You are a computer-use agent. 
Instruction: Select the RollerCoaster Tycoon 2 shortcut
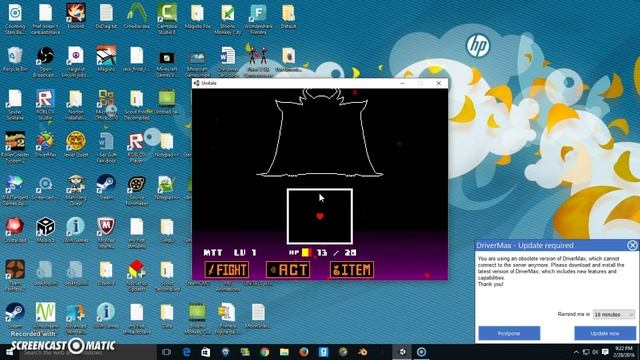pyautogui.click(x=15, y=147)
